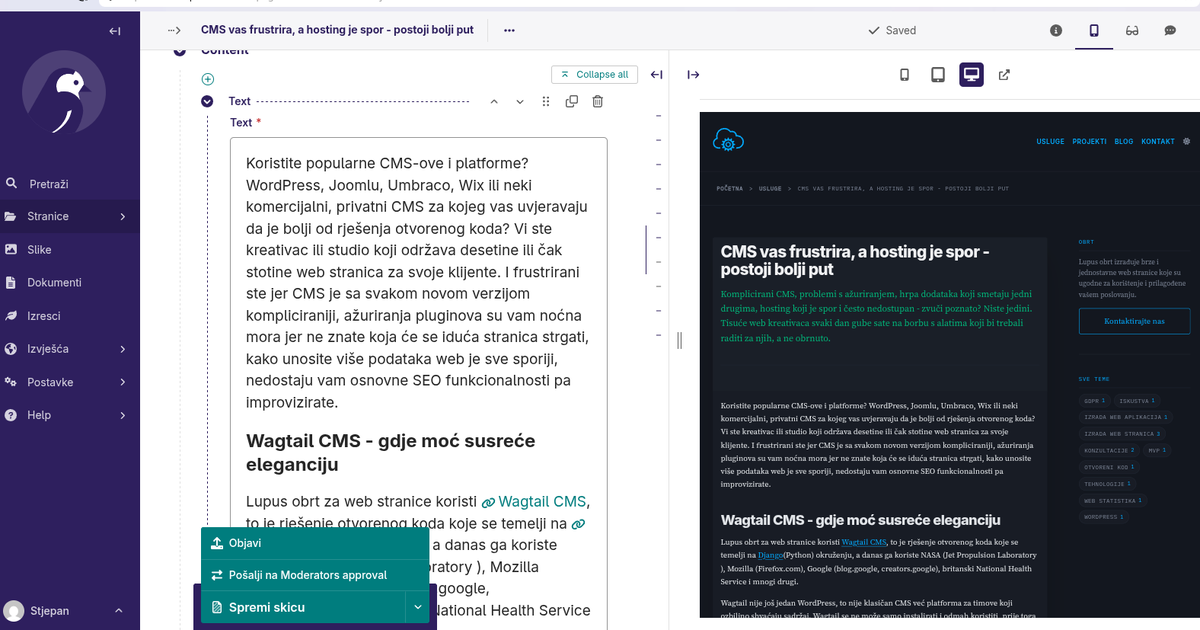Click the Stjepan user avatar
Image resolution: width=1200 pixels, height=630 pixels.
pos(14,610)
